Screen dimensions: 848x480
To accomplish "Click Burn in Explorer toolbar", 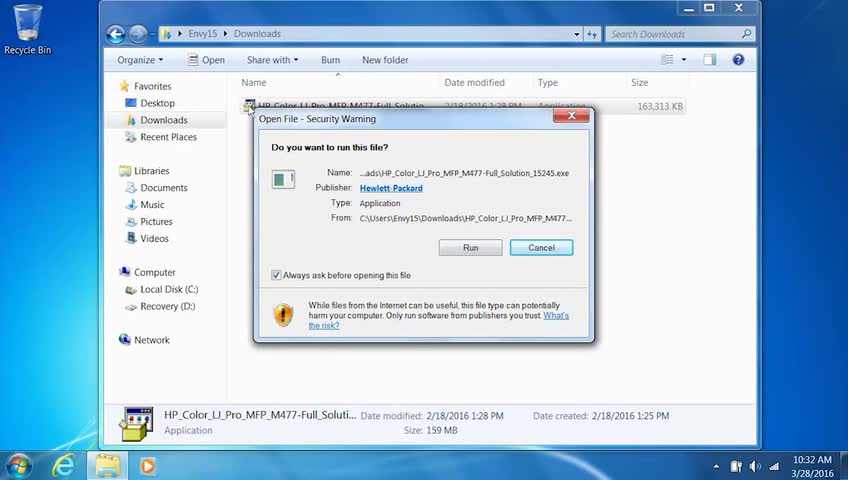I will click(330, 60).
